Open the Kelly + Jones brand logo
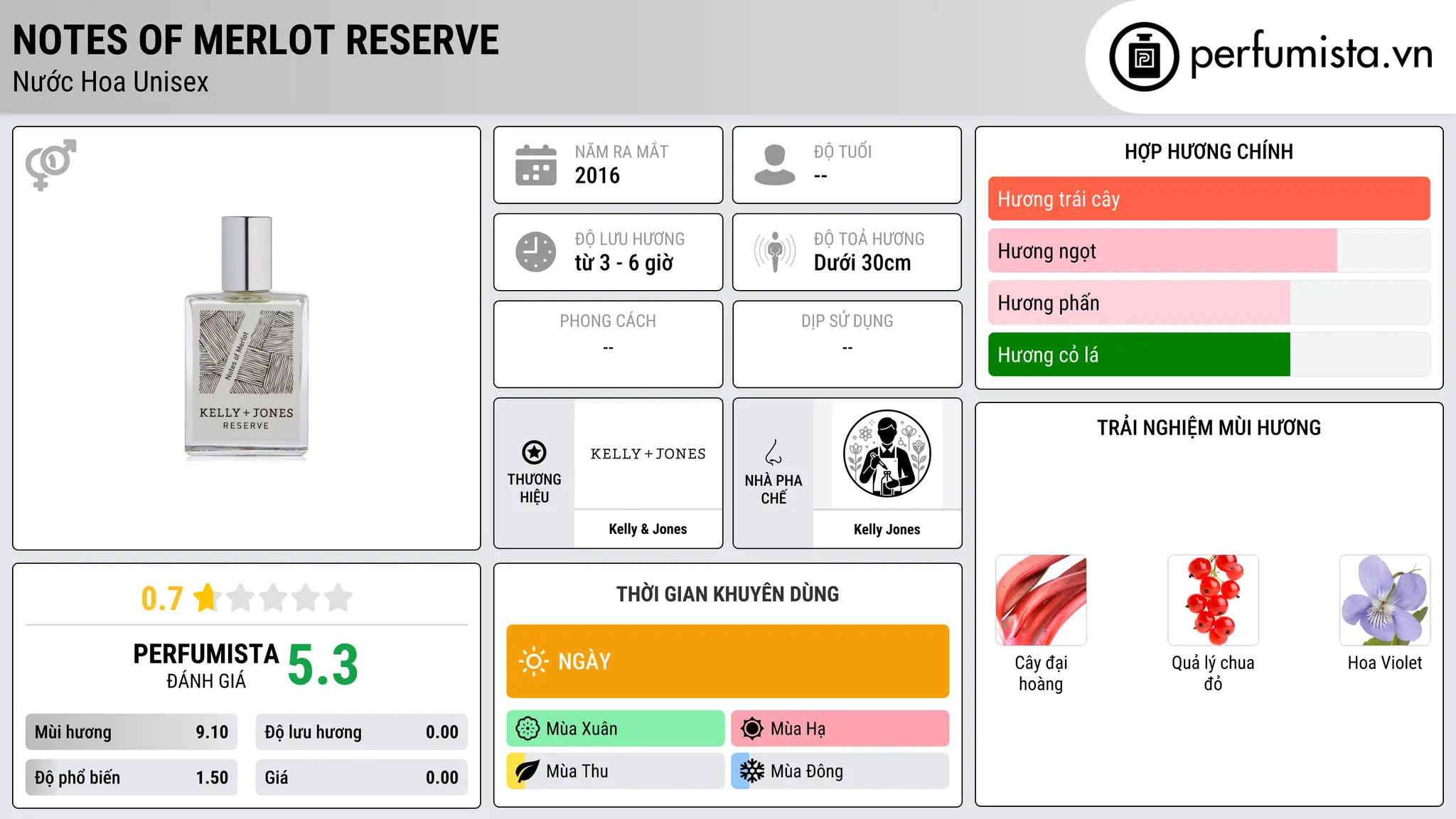 point(648,454)
